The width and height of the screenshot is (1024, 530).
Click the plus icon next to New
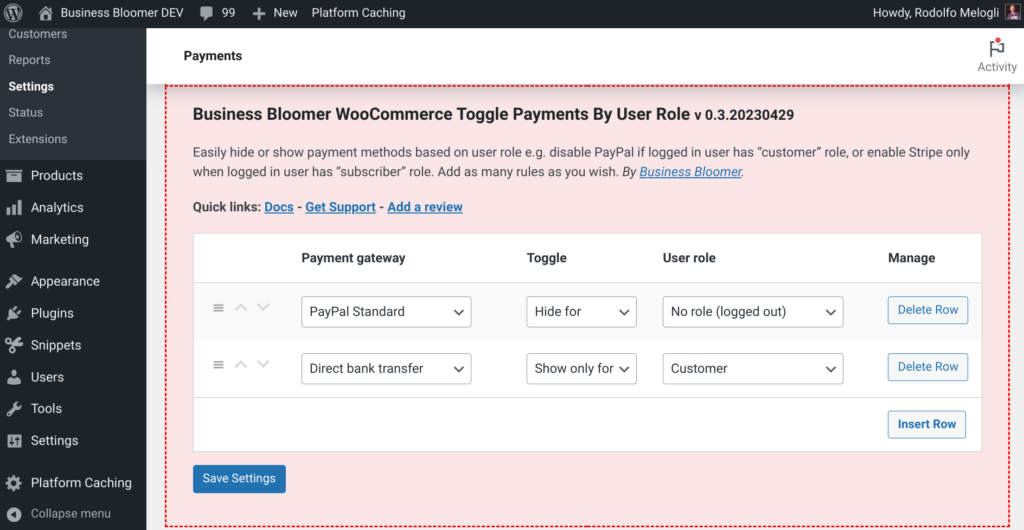click(259, 13)
